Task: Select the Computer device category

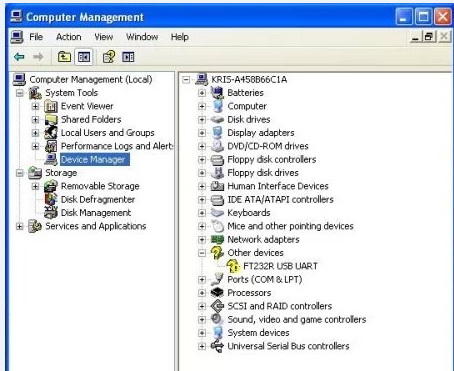Action: [x=247, y=106]
